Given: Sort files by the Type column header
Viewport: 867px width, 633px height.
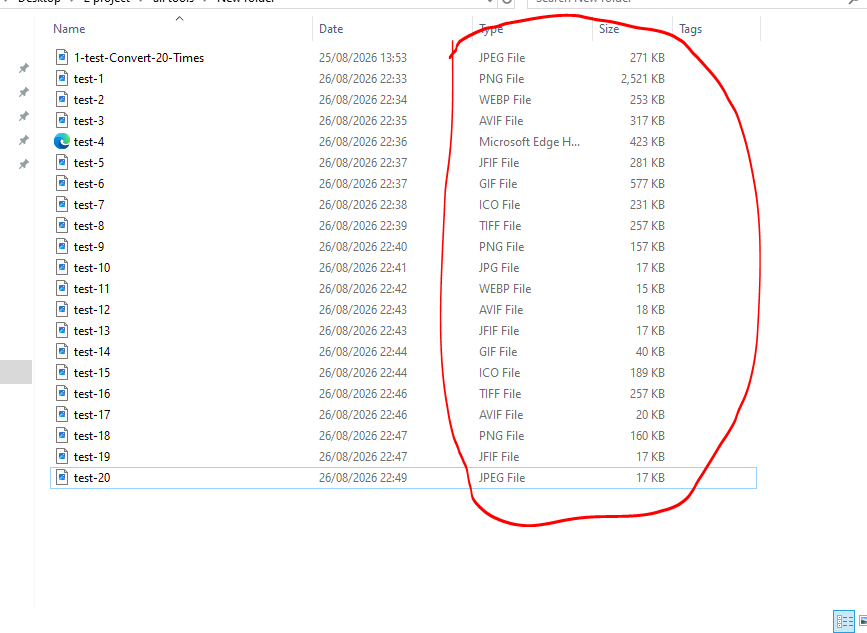Looking at the screenshot, I should click(491, 29).
